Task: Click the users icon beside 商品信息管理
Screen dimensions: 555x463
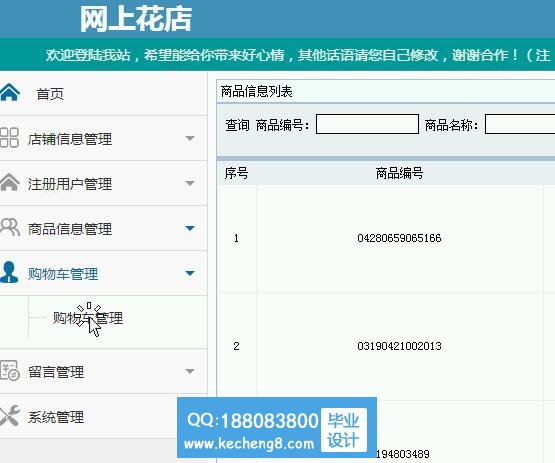Action: tap(10, 227)
